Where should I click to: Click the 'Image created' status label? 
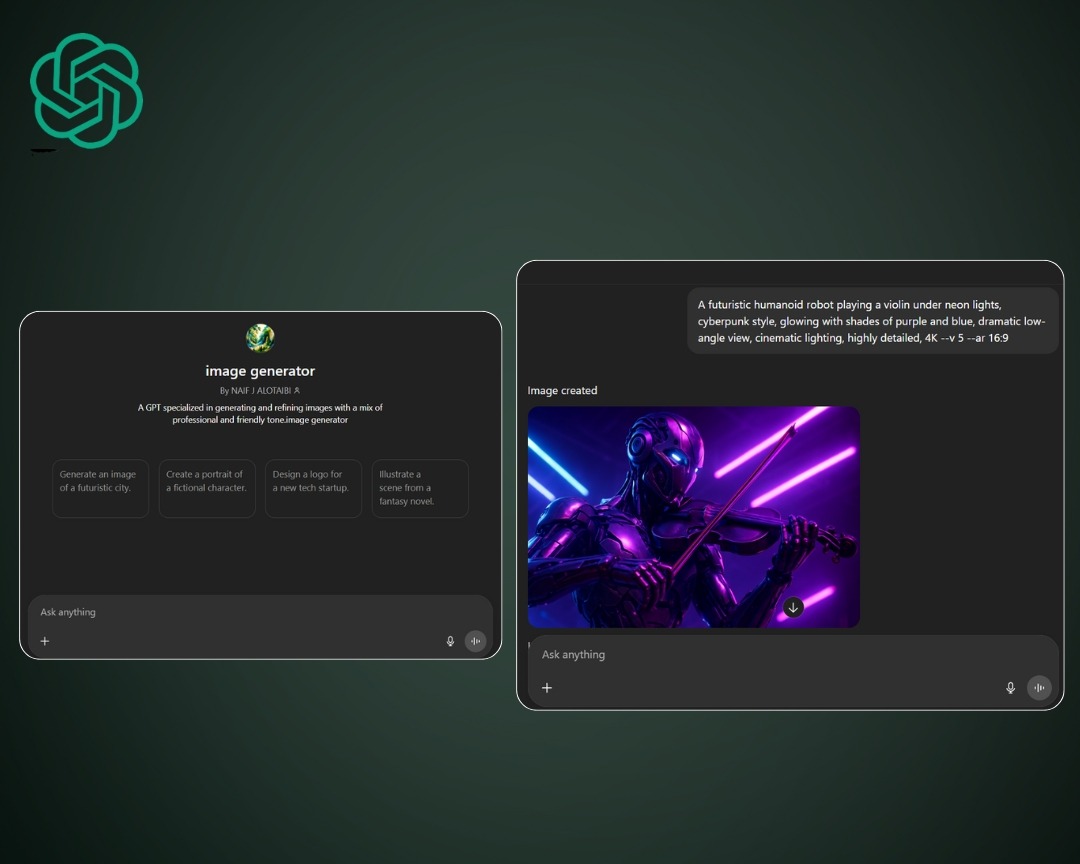click(x=562, y=390)
